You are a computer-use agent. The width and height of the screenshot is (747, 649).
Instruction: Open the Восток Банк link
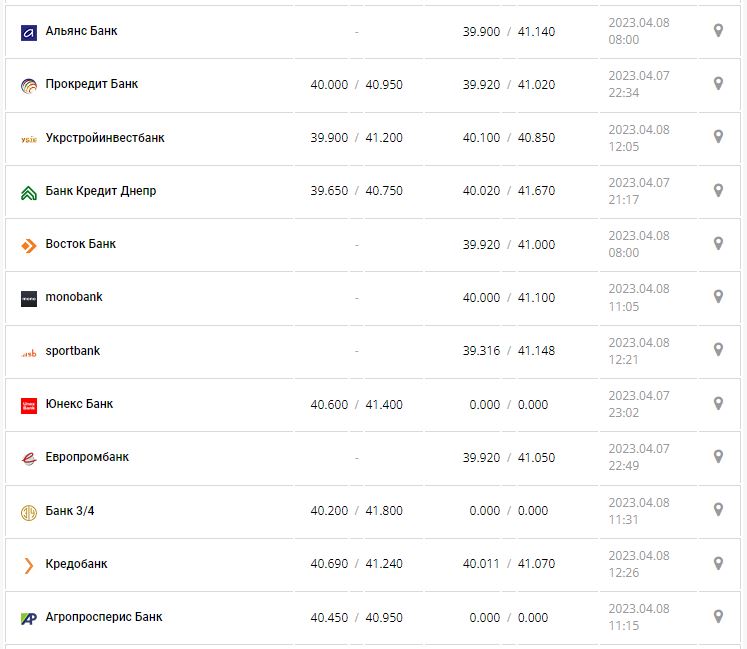point(81,244)
